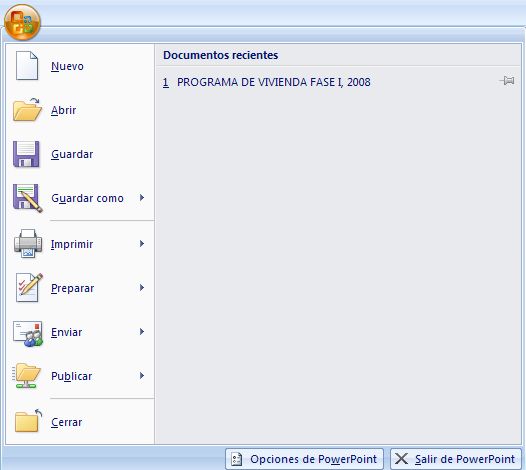The width and height of the screenshot is (526, 470).
Task: Expand the Publicar submenu arrow
Action: 142,375
